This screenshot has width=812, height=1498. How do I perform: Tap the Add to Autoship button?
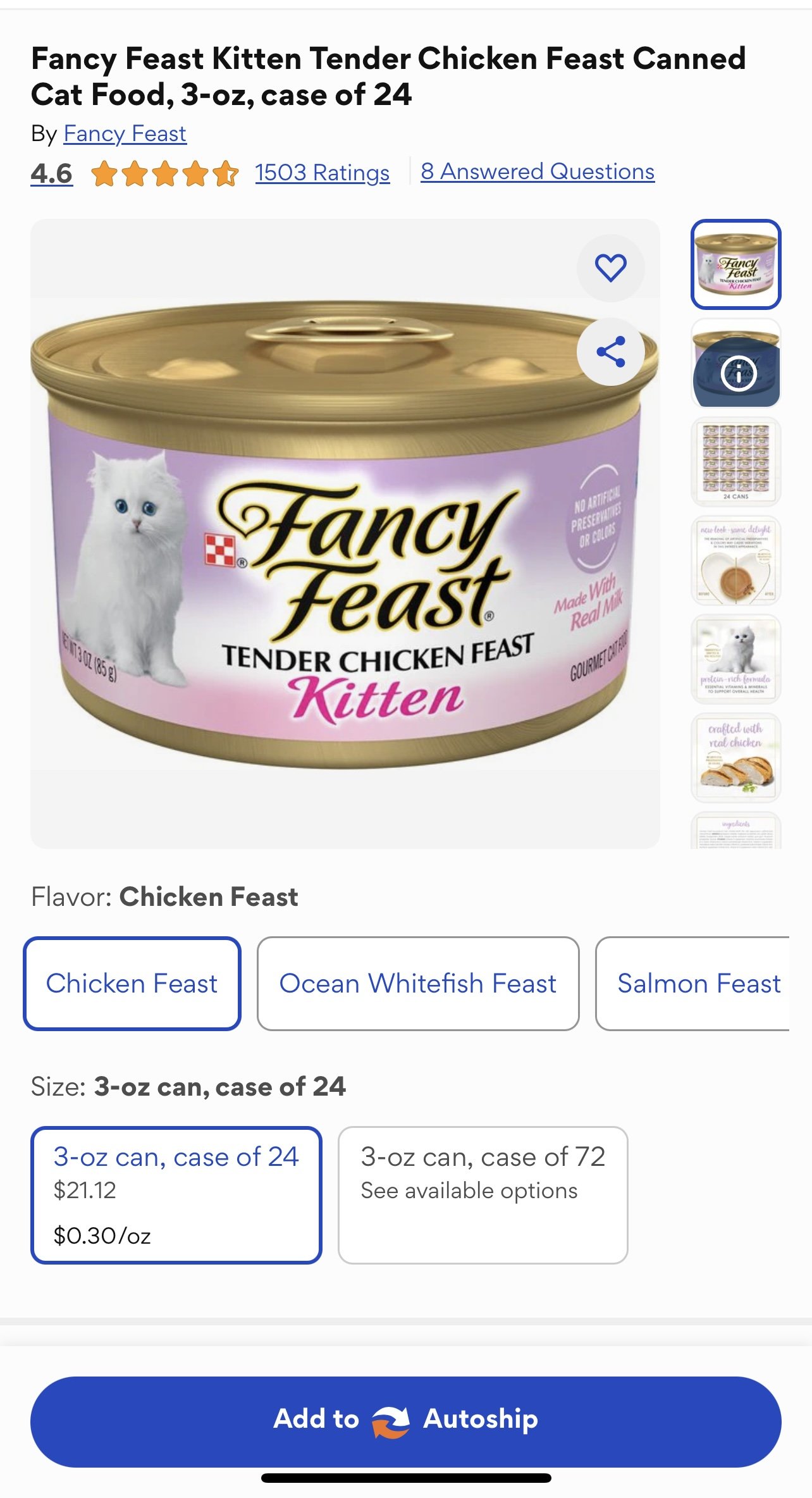(x=406, y=1421)
